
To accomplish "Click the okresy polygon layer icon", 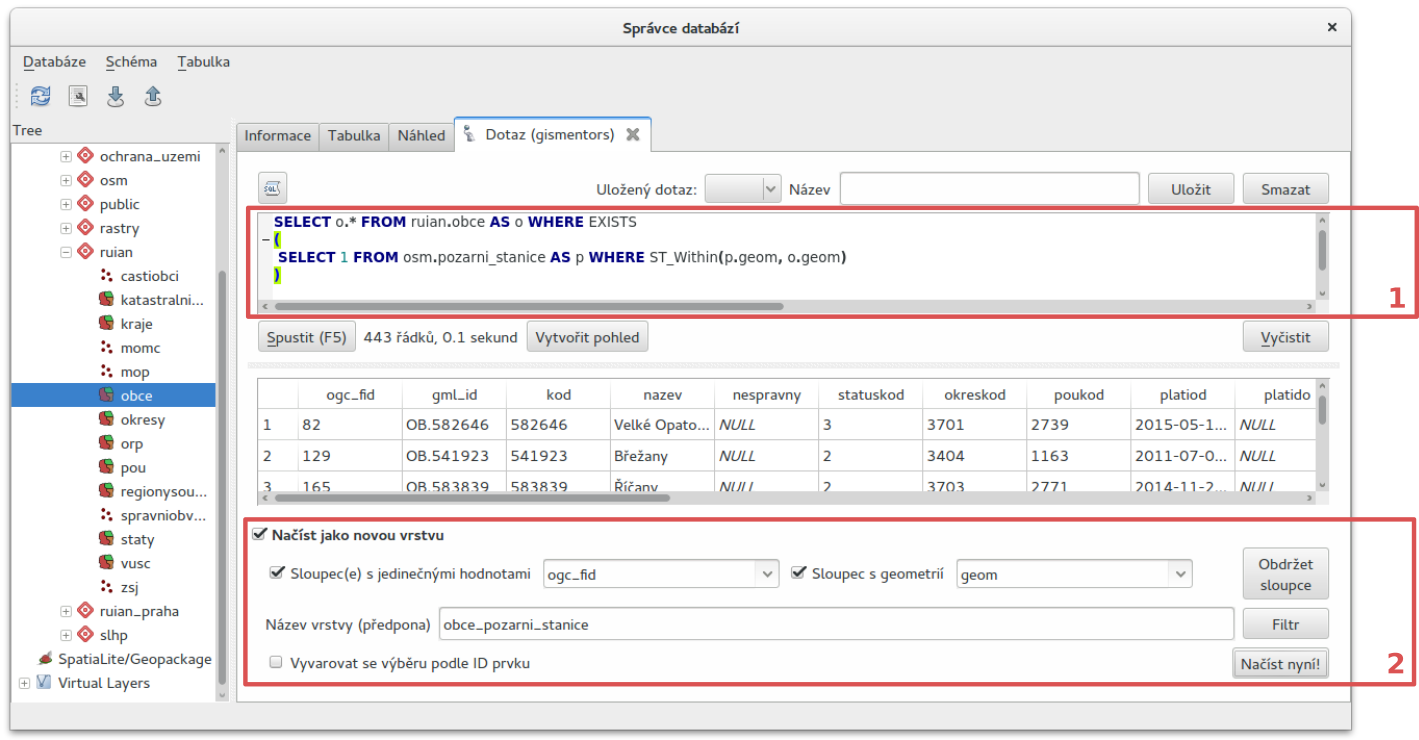I will pos(106,420).
